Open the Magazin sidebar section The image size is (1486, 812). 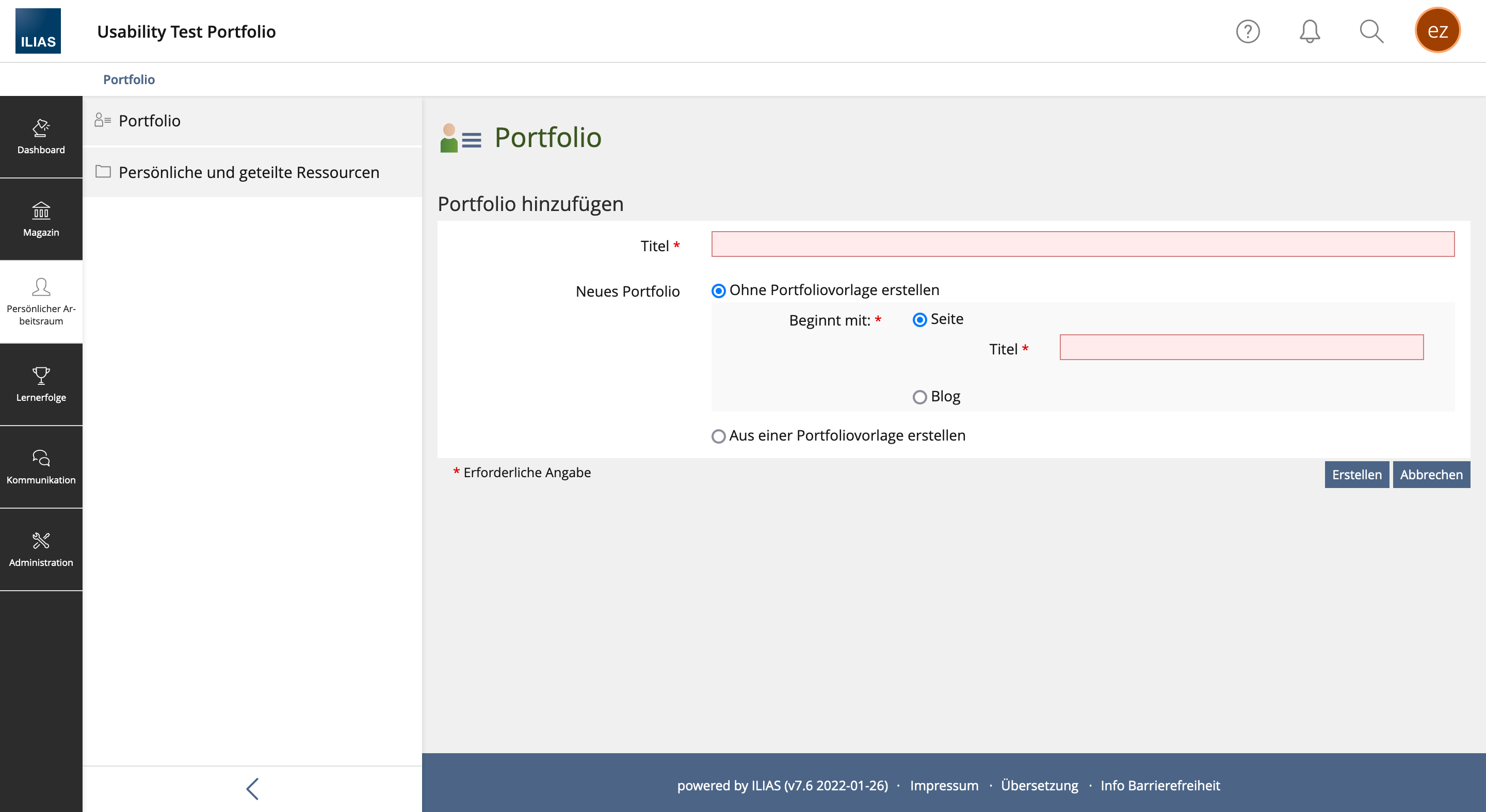pyautogui.click(x=41, y=219)
